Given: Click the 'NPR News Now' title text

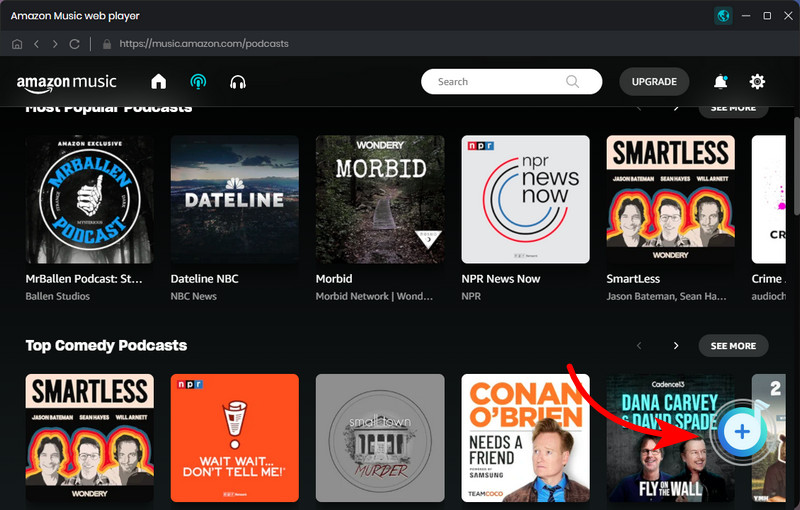Looking at the screenshot, I should click(501, 279).
